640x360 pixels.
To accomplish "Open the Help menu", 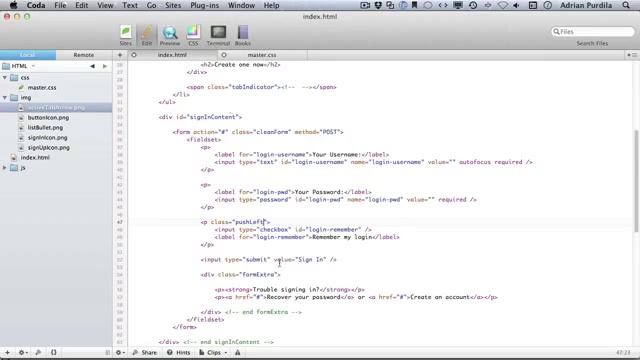I will pyautogui.click(x=271, y=5).
